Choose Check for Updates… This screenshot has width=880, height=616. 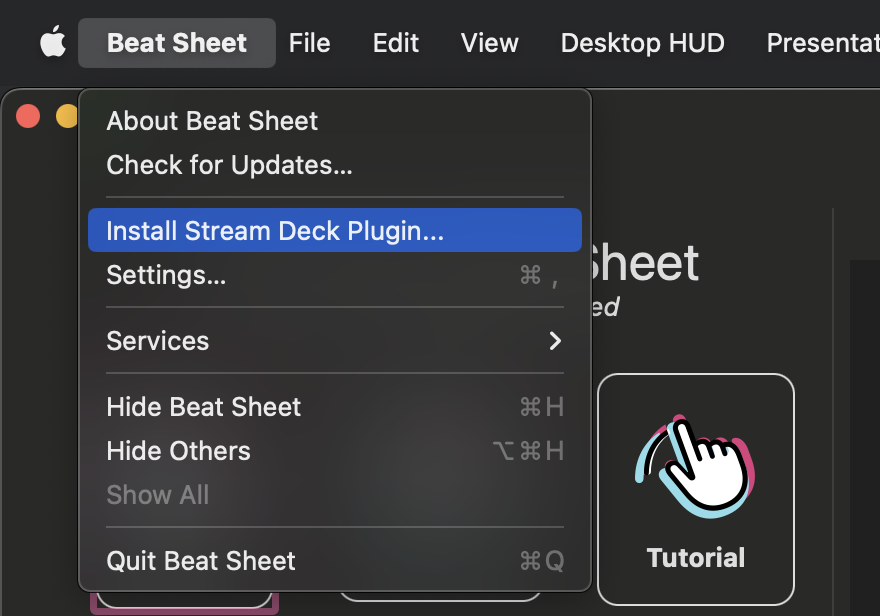coord(229,165)
